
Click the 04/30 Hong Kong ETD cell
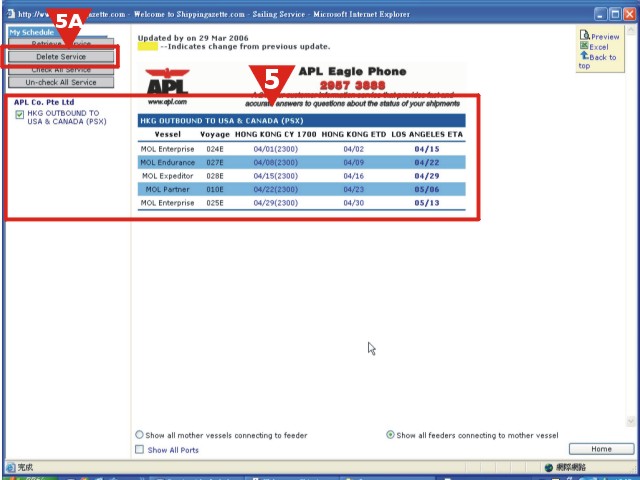(x=353, y=203)
